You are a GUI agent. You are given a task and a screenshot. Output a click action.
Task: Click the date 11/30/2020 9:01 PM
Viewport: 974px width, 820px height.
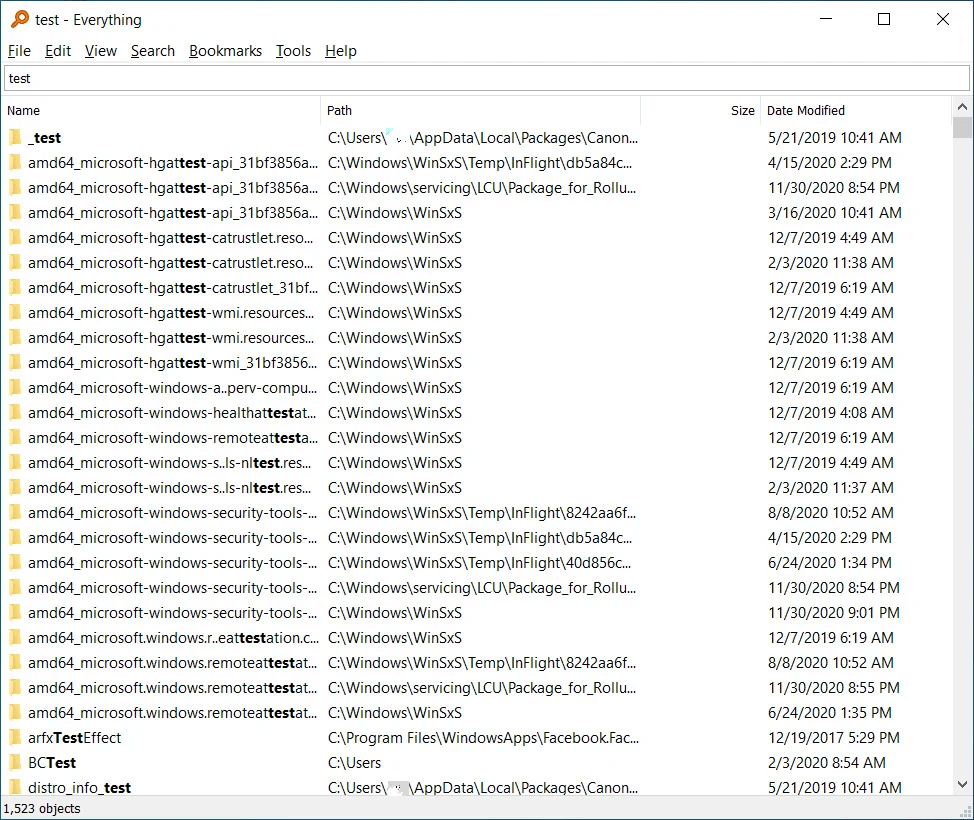pyautogui.click(x=834, y=613)
